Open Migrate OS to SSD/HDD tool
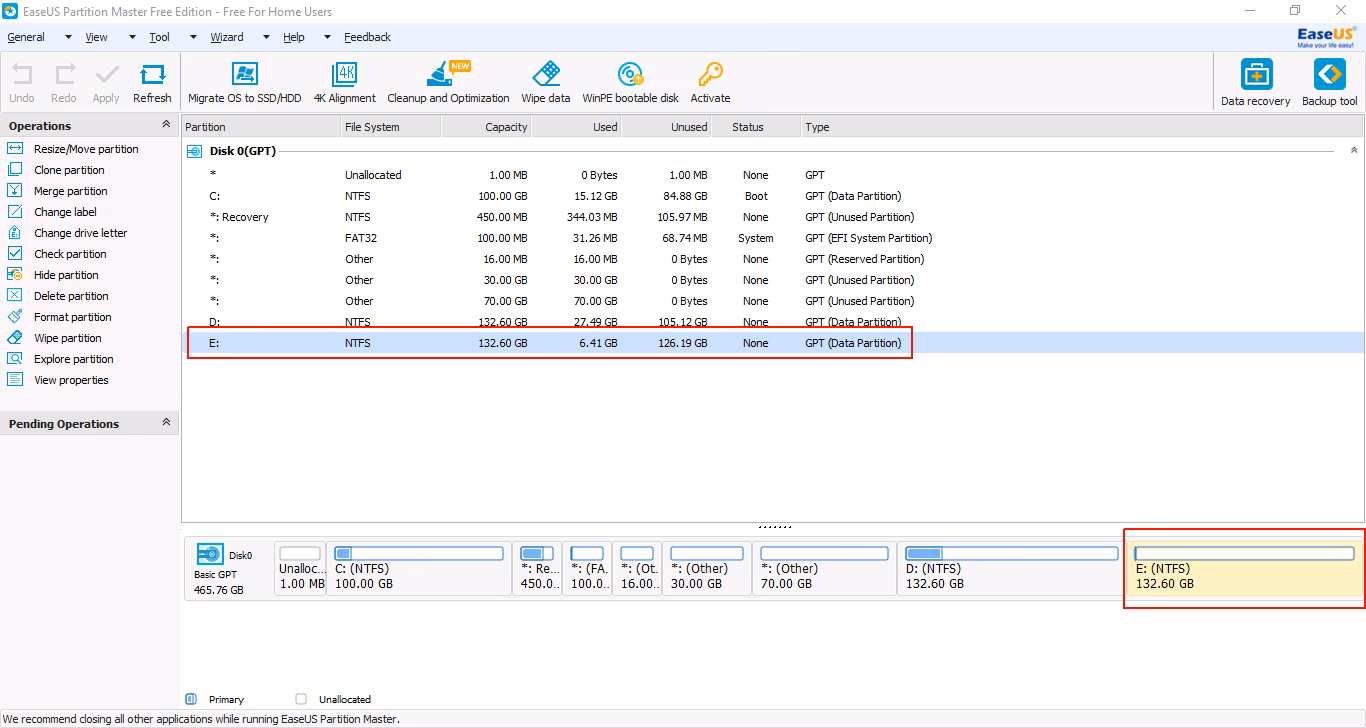Screen dimensions: 1366x728 click(244, 83)
